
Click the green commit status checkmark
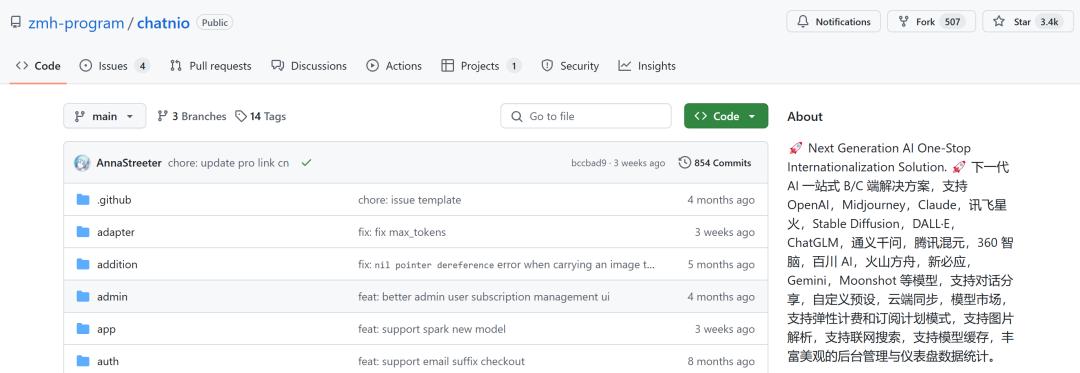pyautogui.click(x=307, y=163)
